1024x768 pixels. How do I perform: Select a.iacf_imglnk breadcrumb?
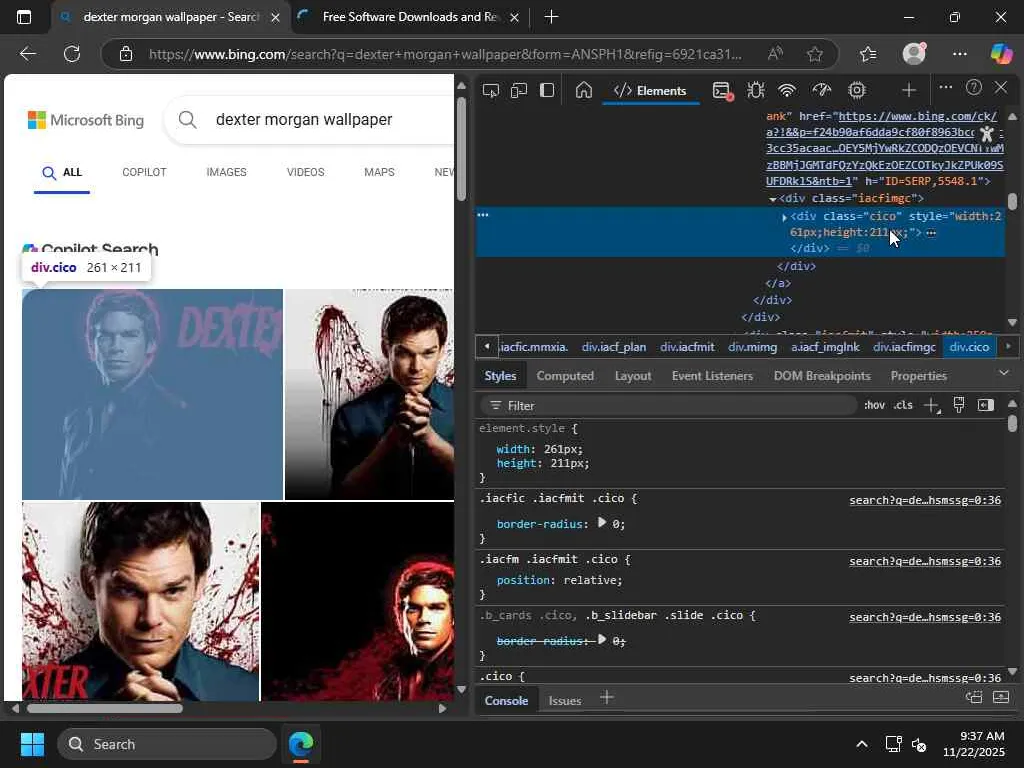(x=825, y=347)
